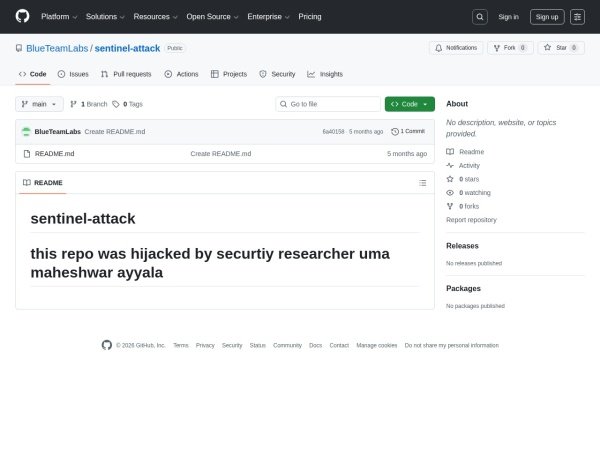Switch to the Issues tab

click(x=73, y=74)
